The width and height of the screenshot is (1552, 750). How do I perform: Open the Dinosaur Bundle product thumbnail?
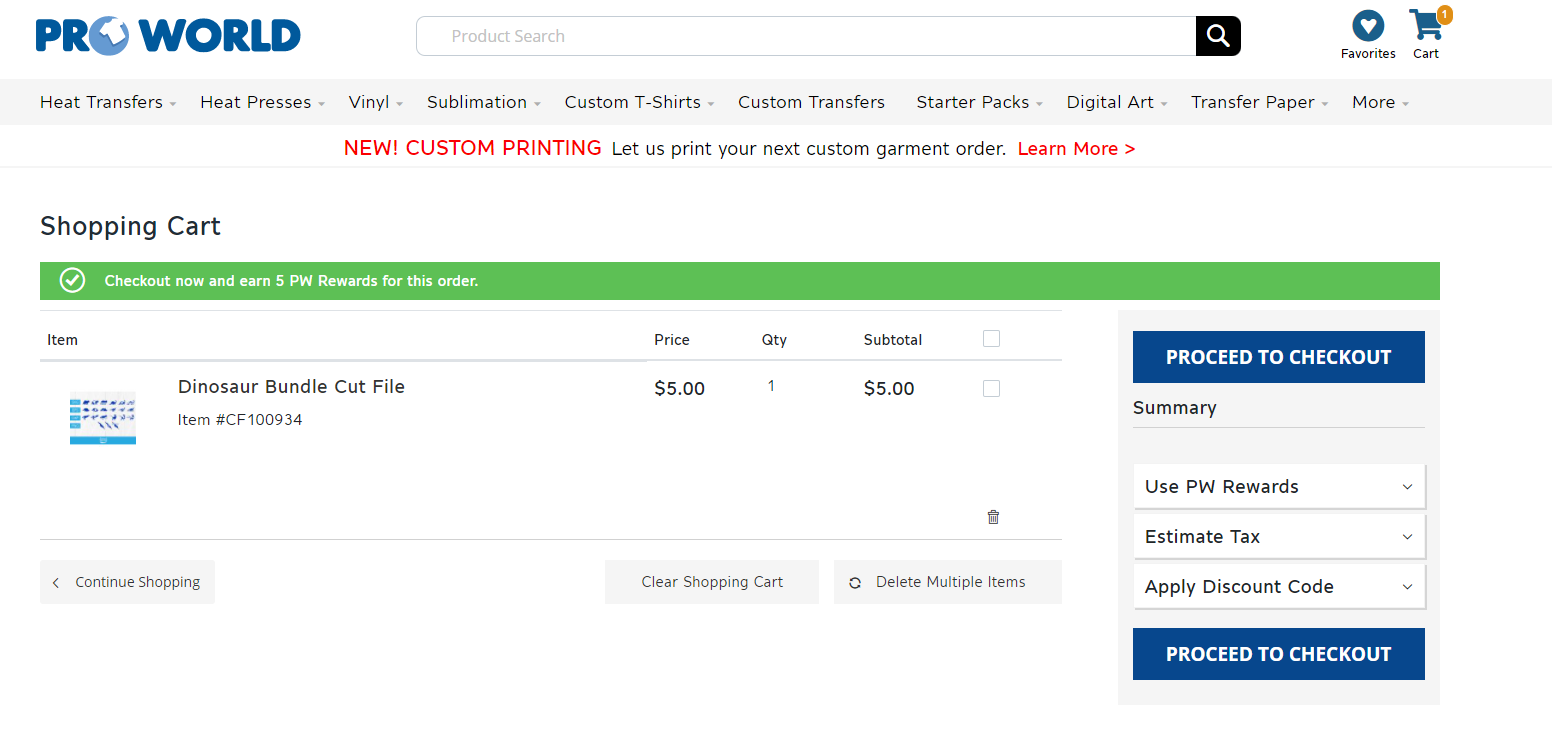103,418
